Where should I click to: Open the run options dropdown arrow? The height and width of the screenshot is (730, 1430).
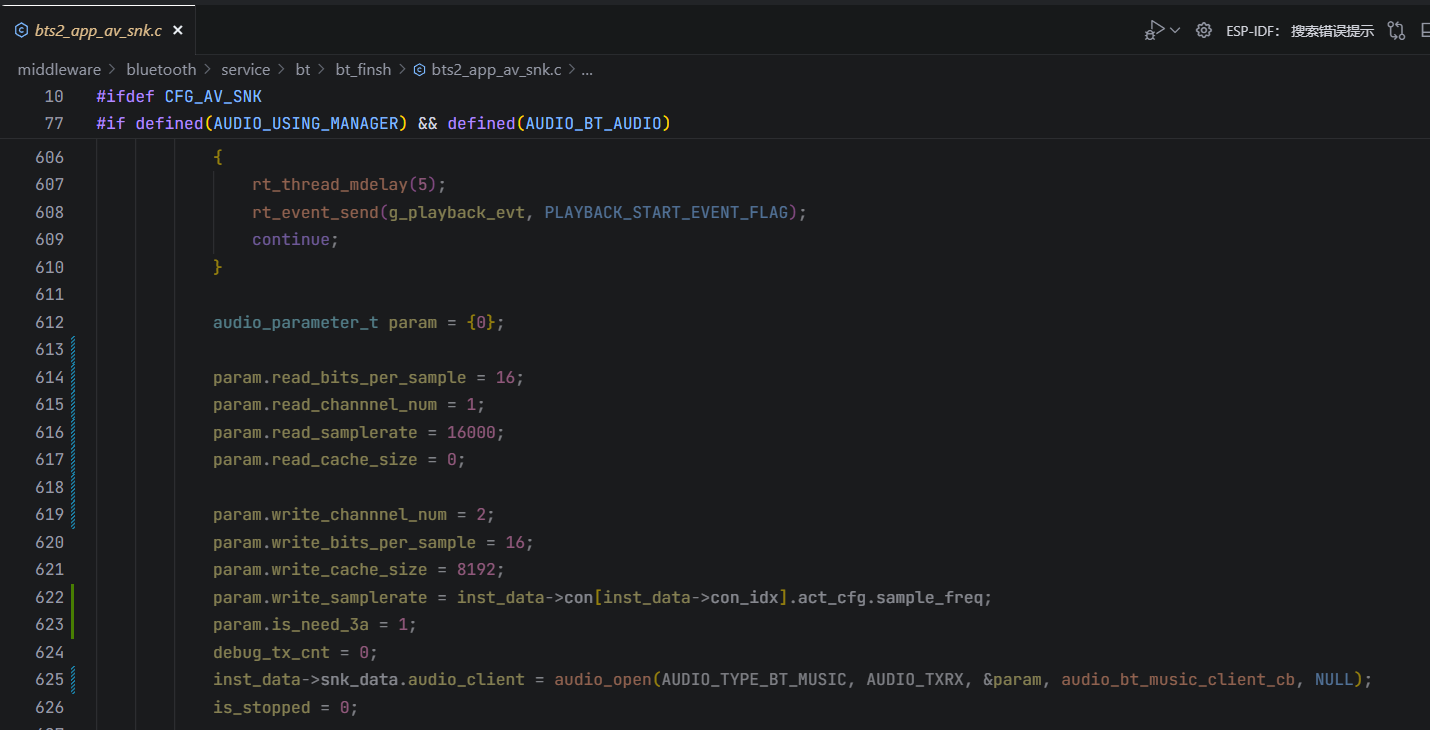tap(1175, 30)
